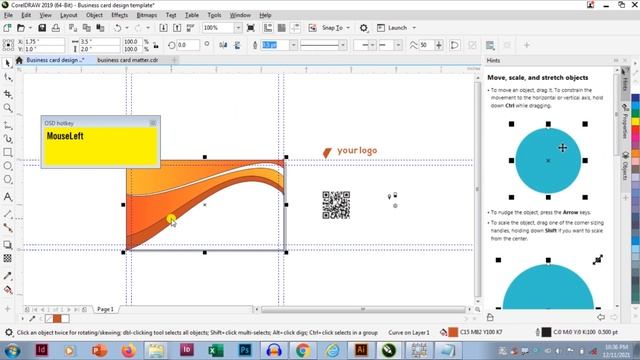Open Photoshop from the taskbar
Viewport: 640px width, 360px height.
(x=245, y=350)
